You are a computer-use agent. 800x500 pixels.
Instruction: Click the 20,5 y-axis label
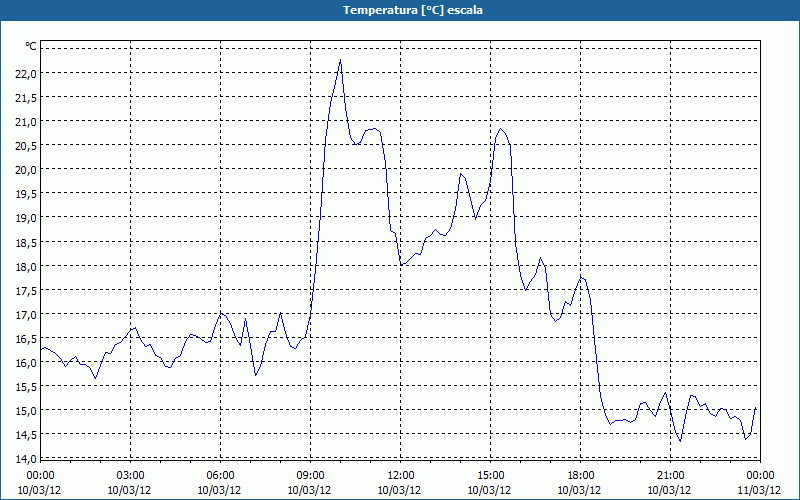click(x=26, y=146)
